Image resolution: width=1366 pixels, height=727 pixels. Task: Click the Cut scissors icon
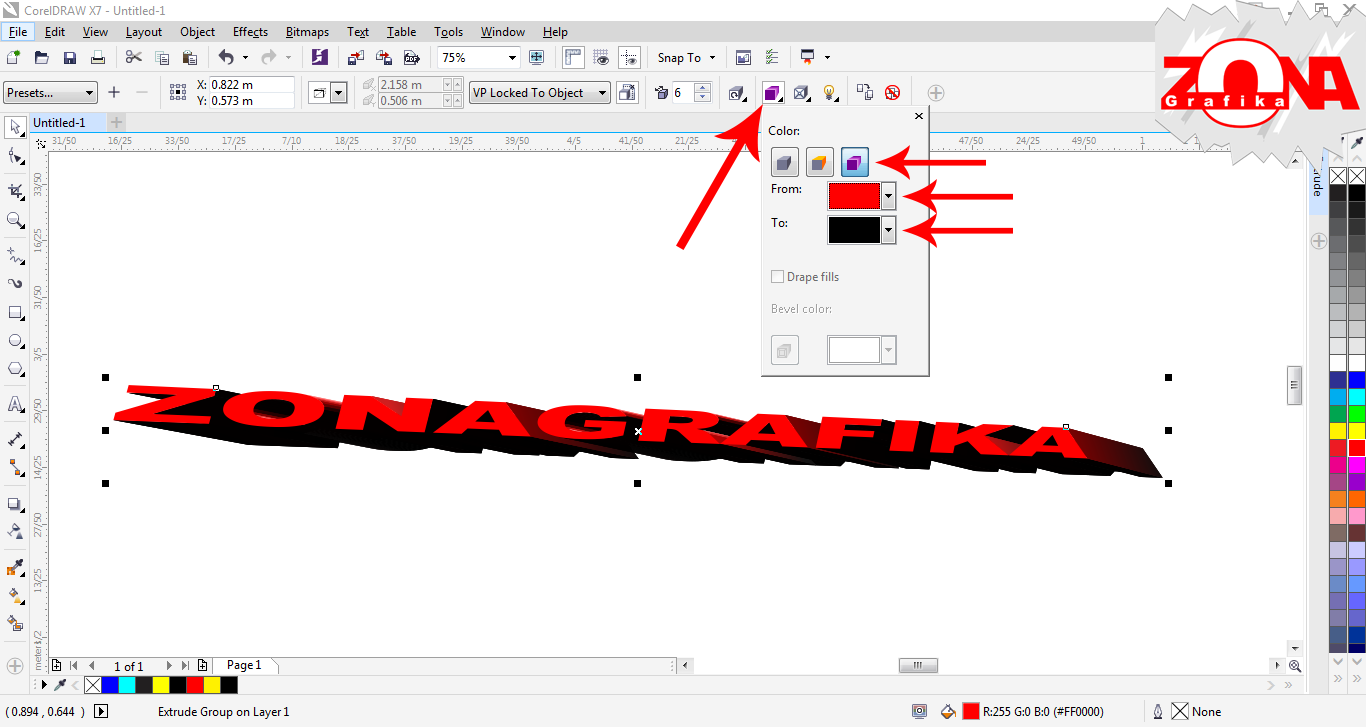(x=134, y=58)
